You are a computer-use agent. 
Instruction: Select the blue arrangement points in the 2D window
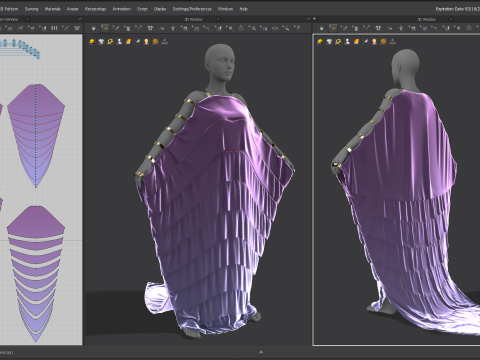point(20,48)
